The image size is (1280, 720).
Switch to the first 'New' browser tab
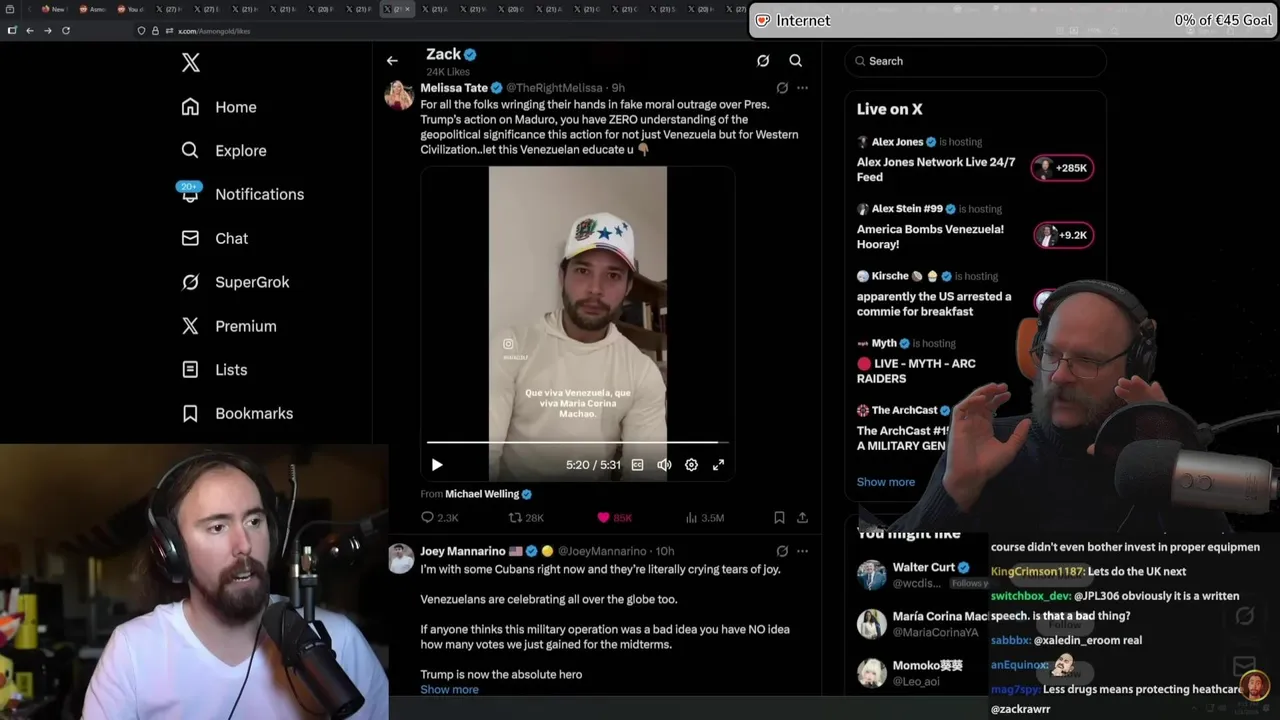click(54, 9)
